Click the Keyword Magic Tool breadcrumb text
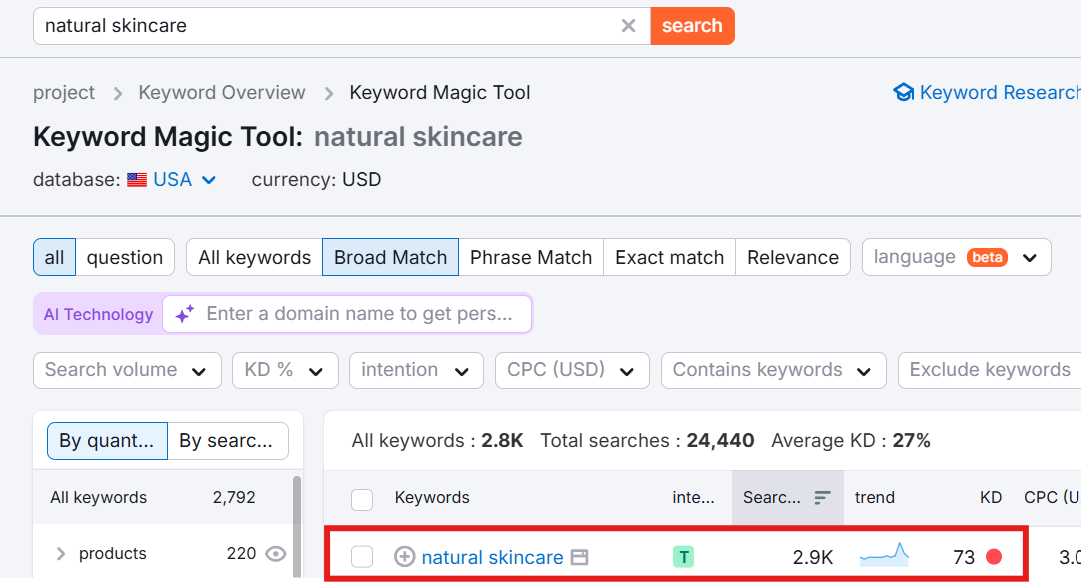Screen dimensions: 1081x582 [x=440, y=92]
